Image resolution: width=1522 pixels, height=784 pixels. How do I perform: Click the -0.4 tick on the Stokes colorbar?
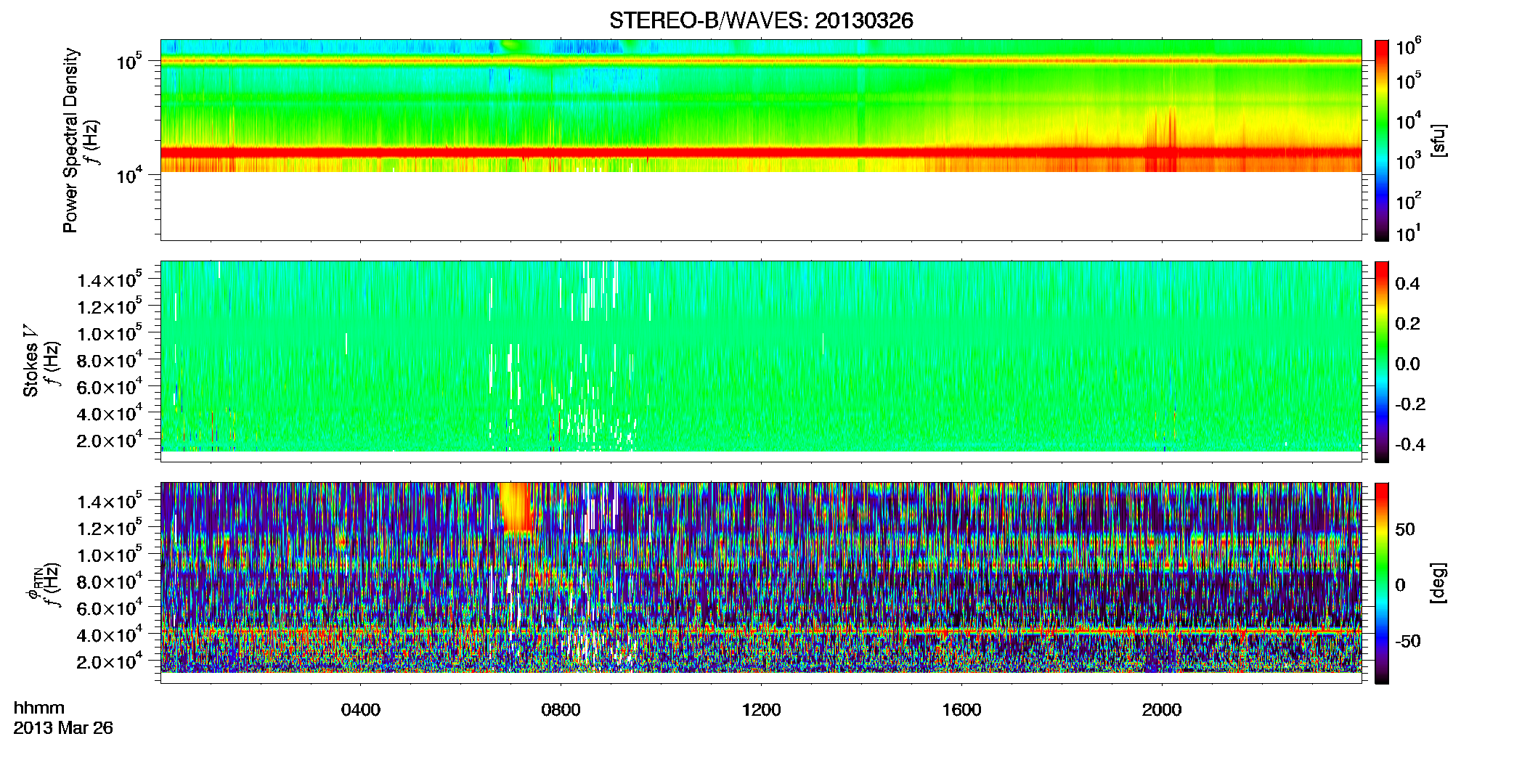pyautogui.click(x=1410, y=444)
